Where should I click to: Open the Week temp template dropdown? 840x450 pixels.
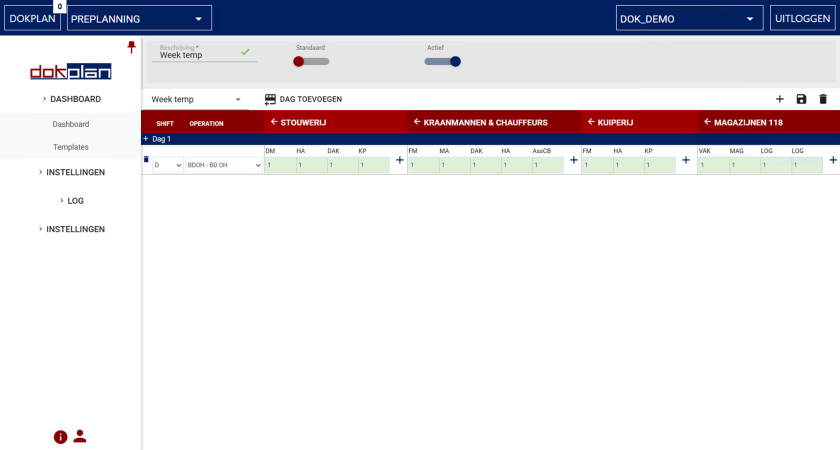point(196,99)
